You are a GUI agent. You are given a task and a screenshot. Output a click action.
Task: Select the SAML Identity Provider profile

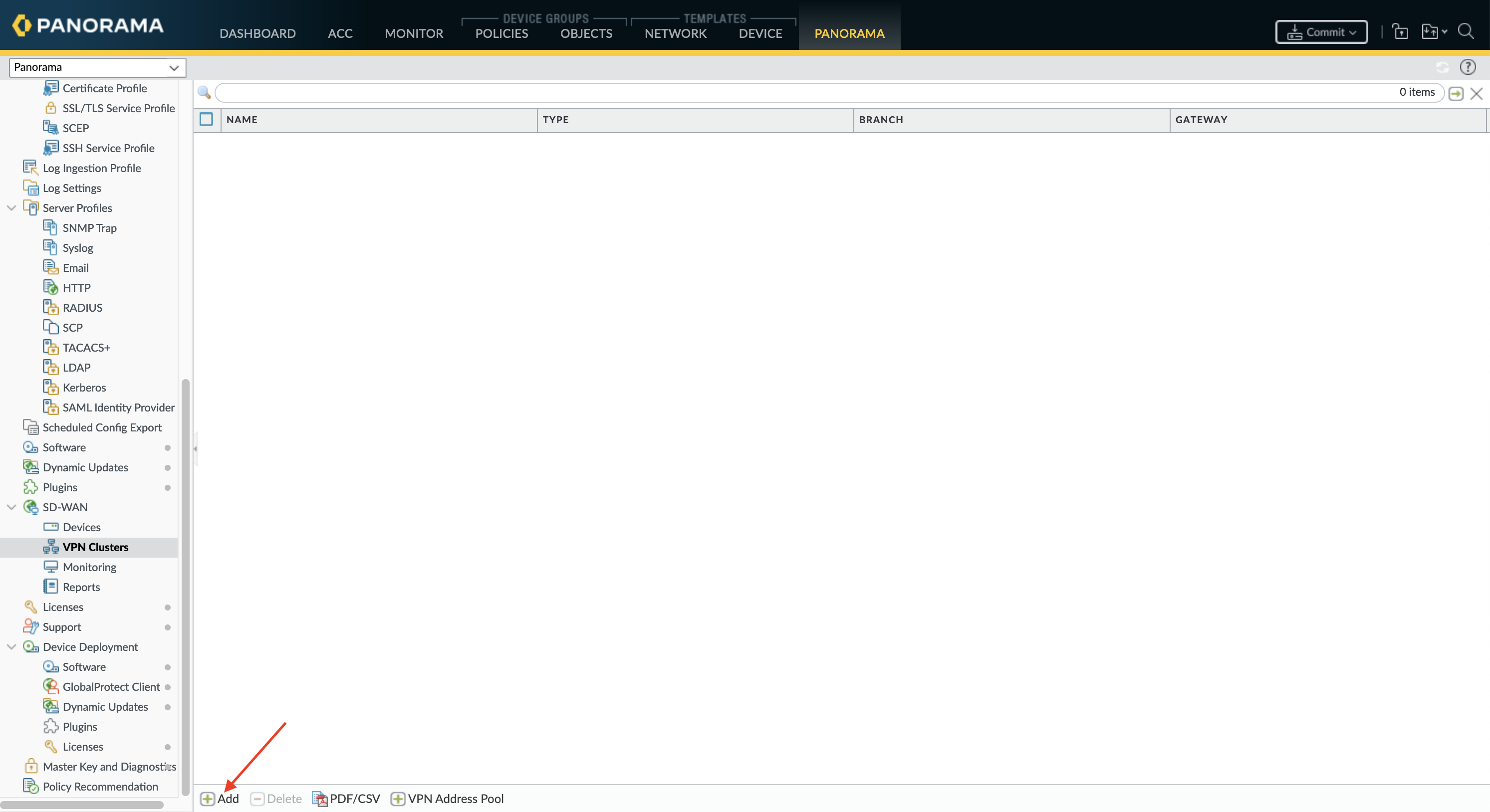click(x=119, y=407)
